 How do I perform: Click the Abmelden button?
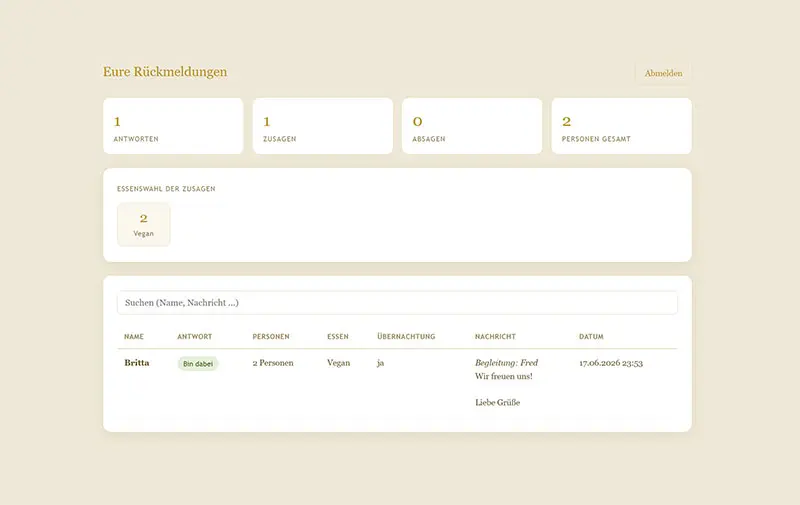point(663,73)
